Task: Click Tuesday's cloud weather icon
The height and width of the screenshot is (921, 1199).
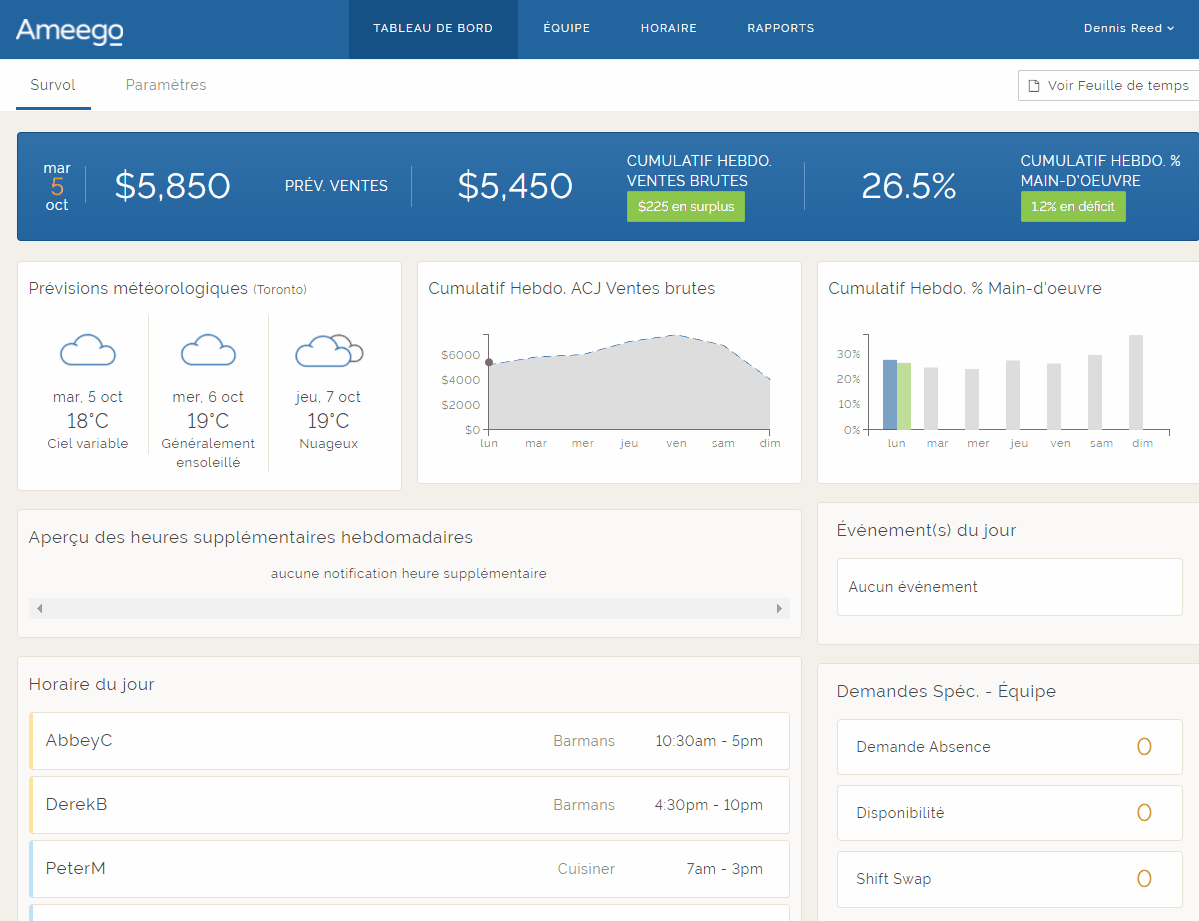Action: (x=88, y=350)
